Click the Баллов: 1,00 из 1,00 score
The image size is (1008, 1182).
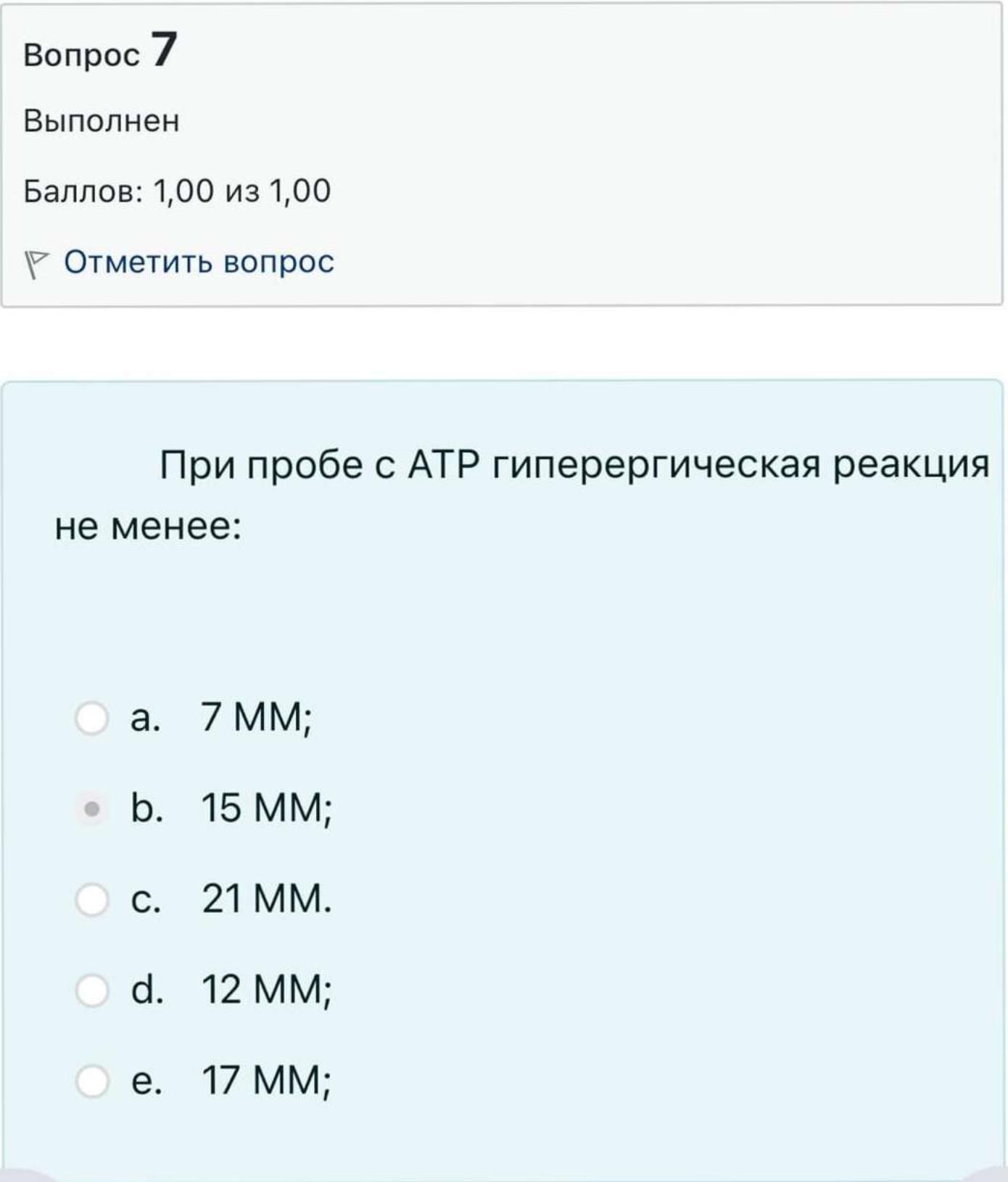click(x=177, y=191)
